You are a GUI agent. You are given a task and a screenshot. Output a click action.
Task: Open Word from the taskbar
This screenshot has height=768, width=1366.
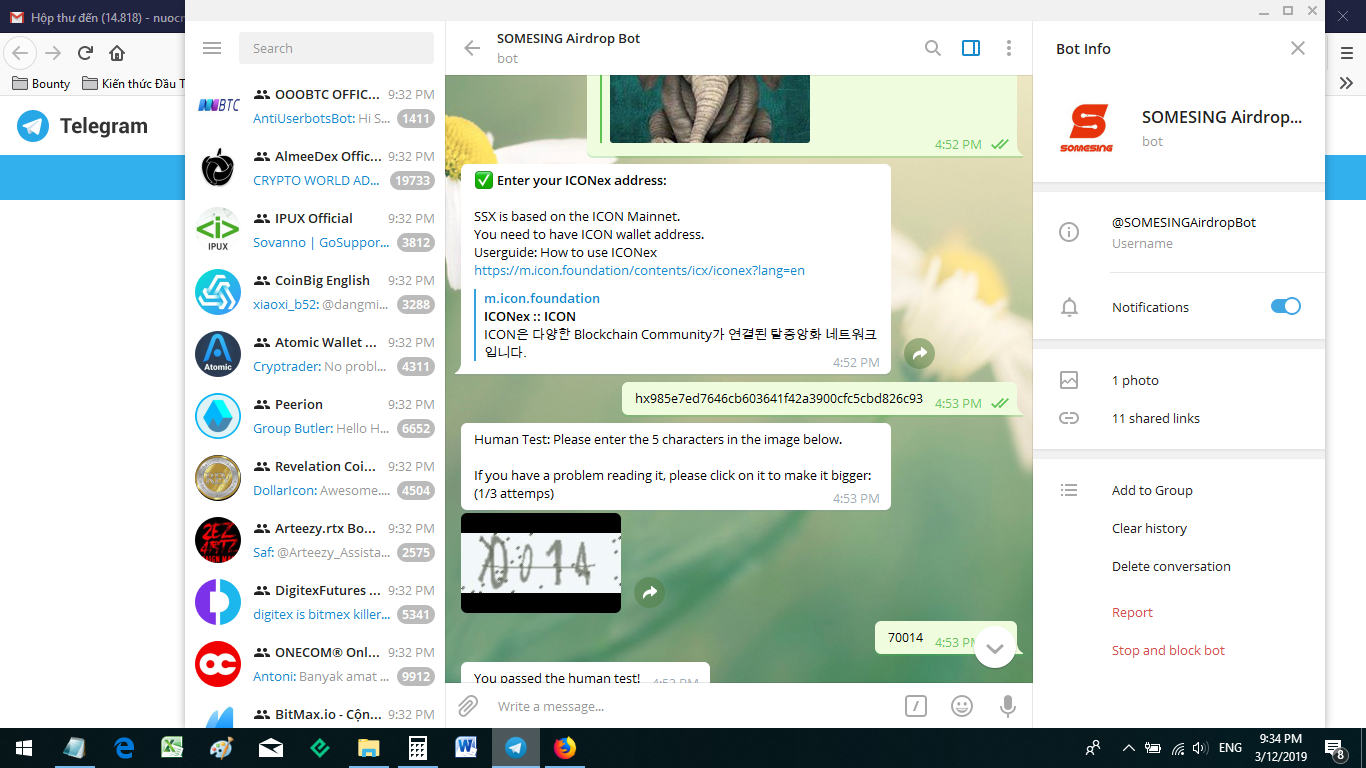point(467,747)
